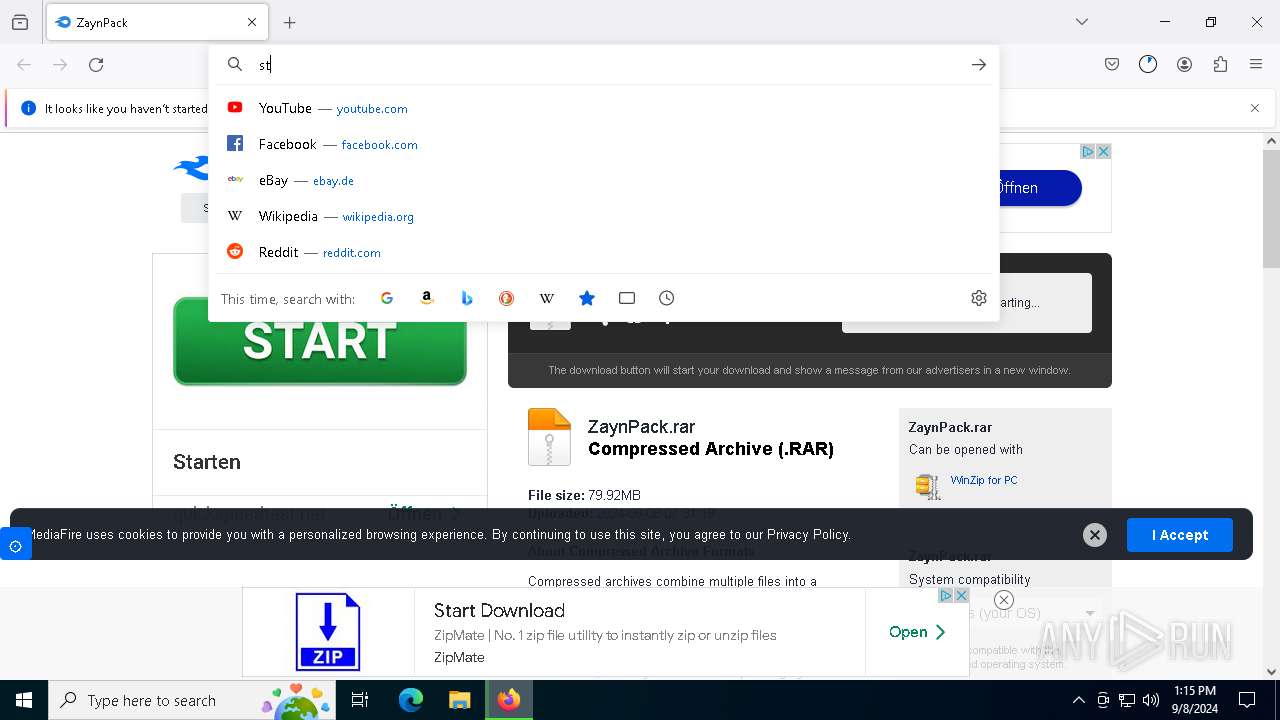Screen dimensions: 1280x720
Task: Launch Microsoft Edge from the taskbar
Action: coord(411,700)
